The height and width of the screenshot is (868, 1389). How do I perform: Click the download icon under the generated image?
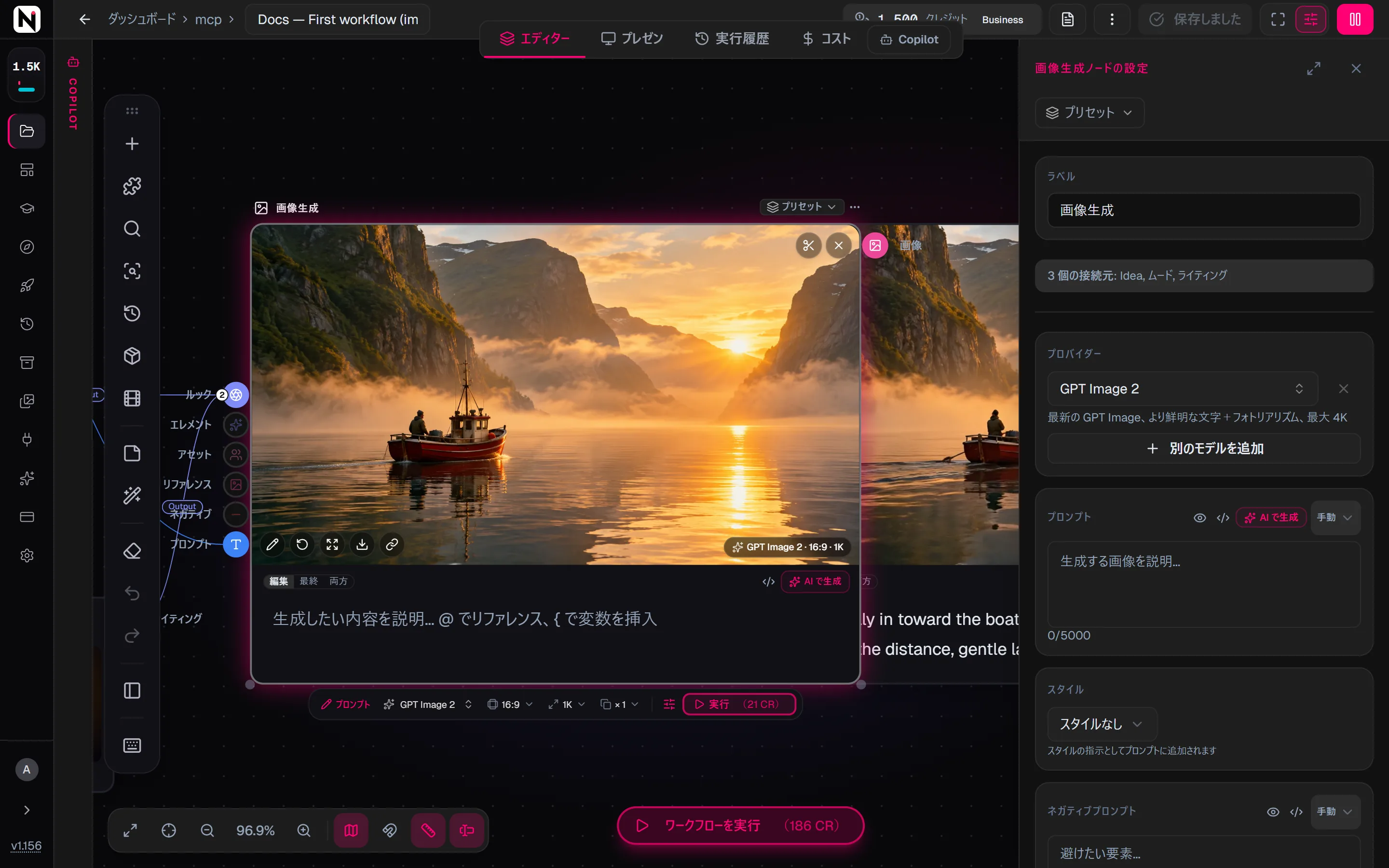[362, 544]
